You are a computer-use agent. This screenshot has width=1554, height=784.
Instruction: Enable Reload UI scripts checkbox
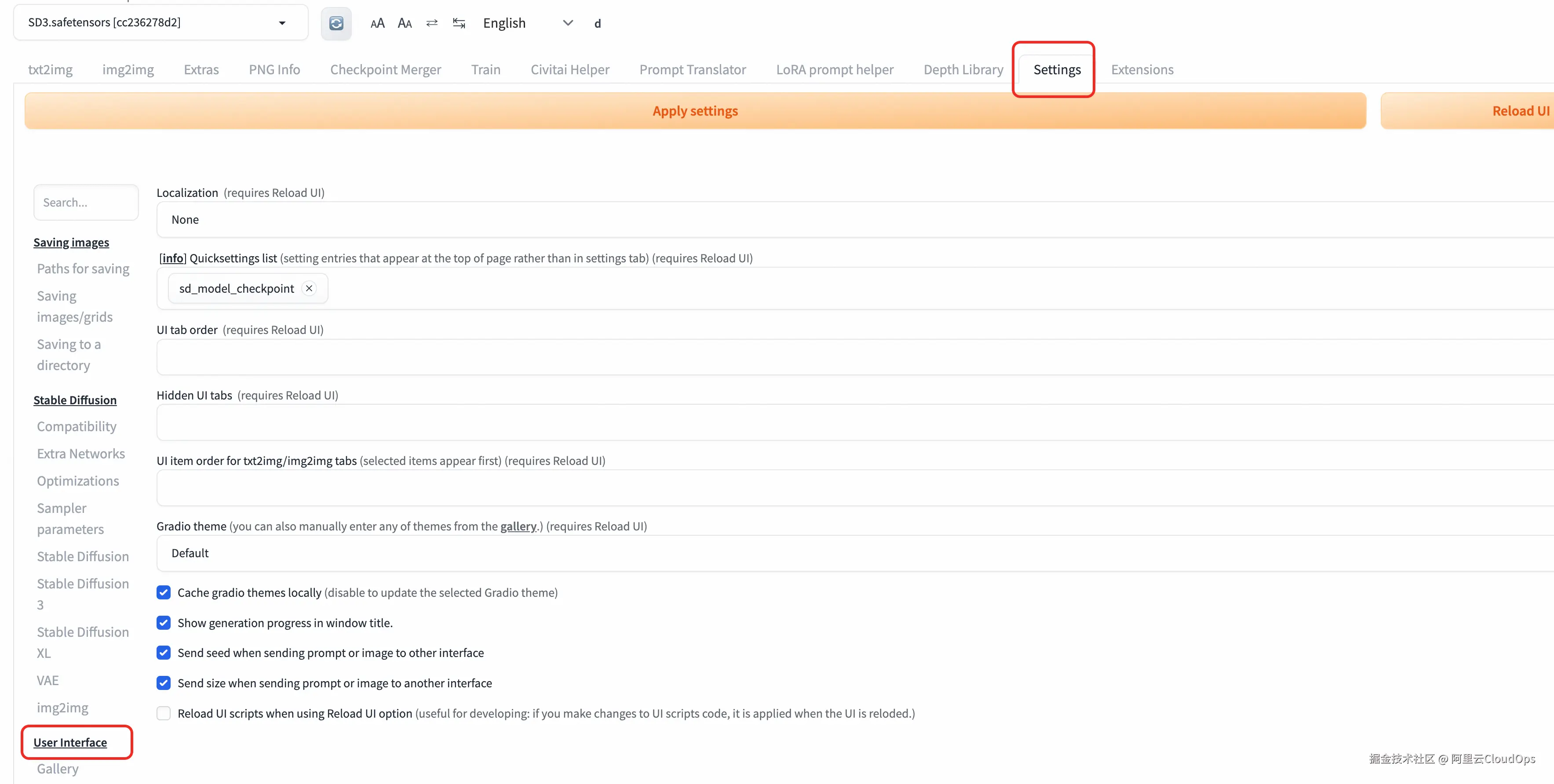tap(164, 713)
